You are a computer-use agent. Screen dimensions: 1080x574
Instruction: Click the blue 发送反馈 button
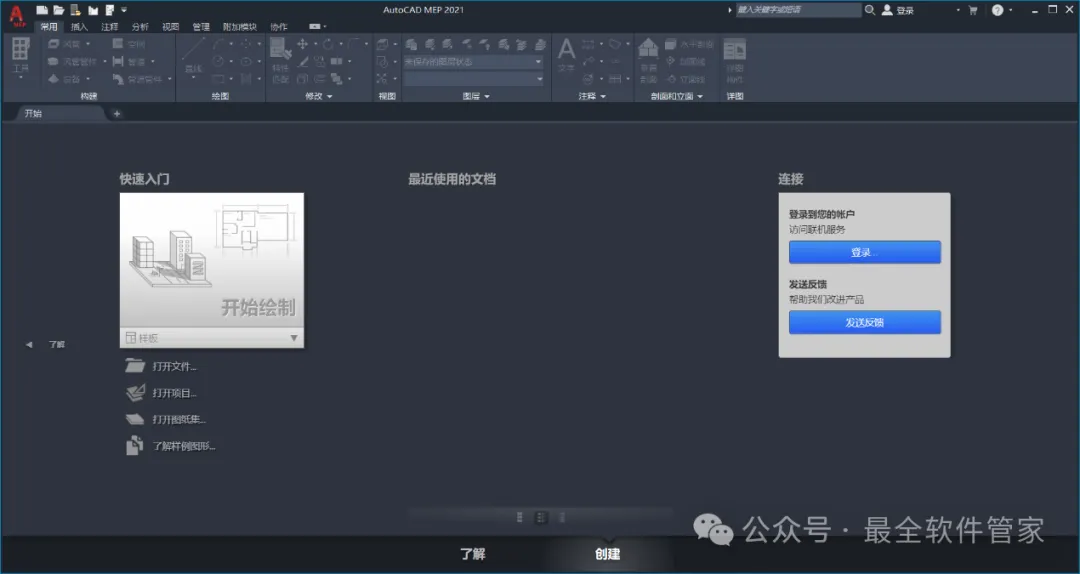(x=864, y=322)
